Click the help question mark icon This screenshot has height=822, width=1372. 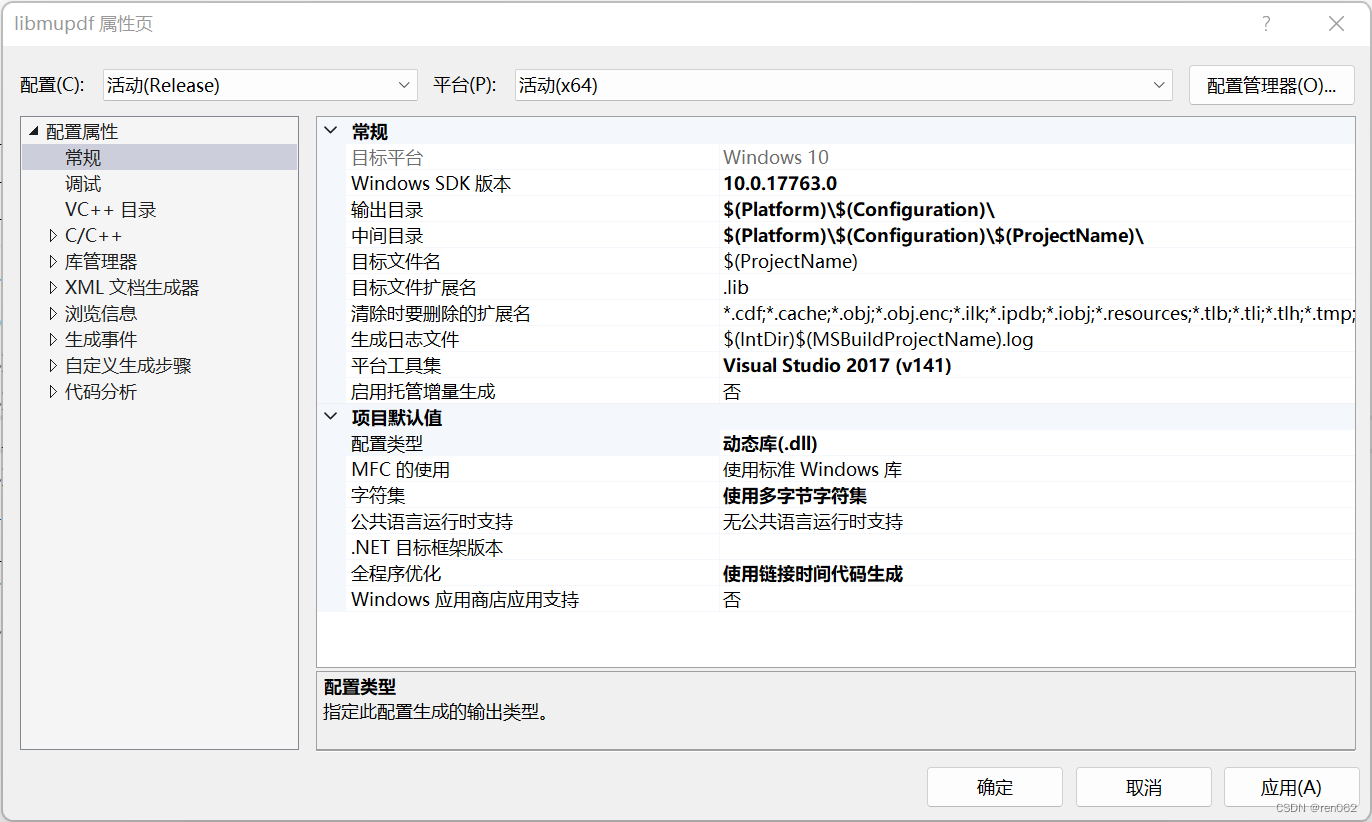[1265, 23]
